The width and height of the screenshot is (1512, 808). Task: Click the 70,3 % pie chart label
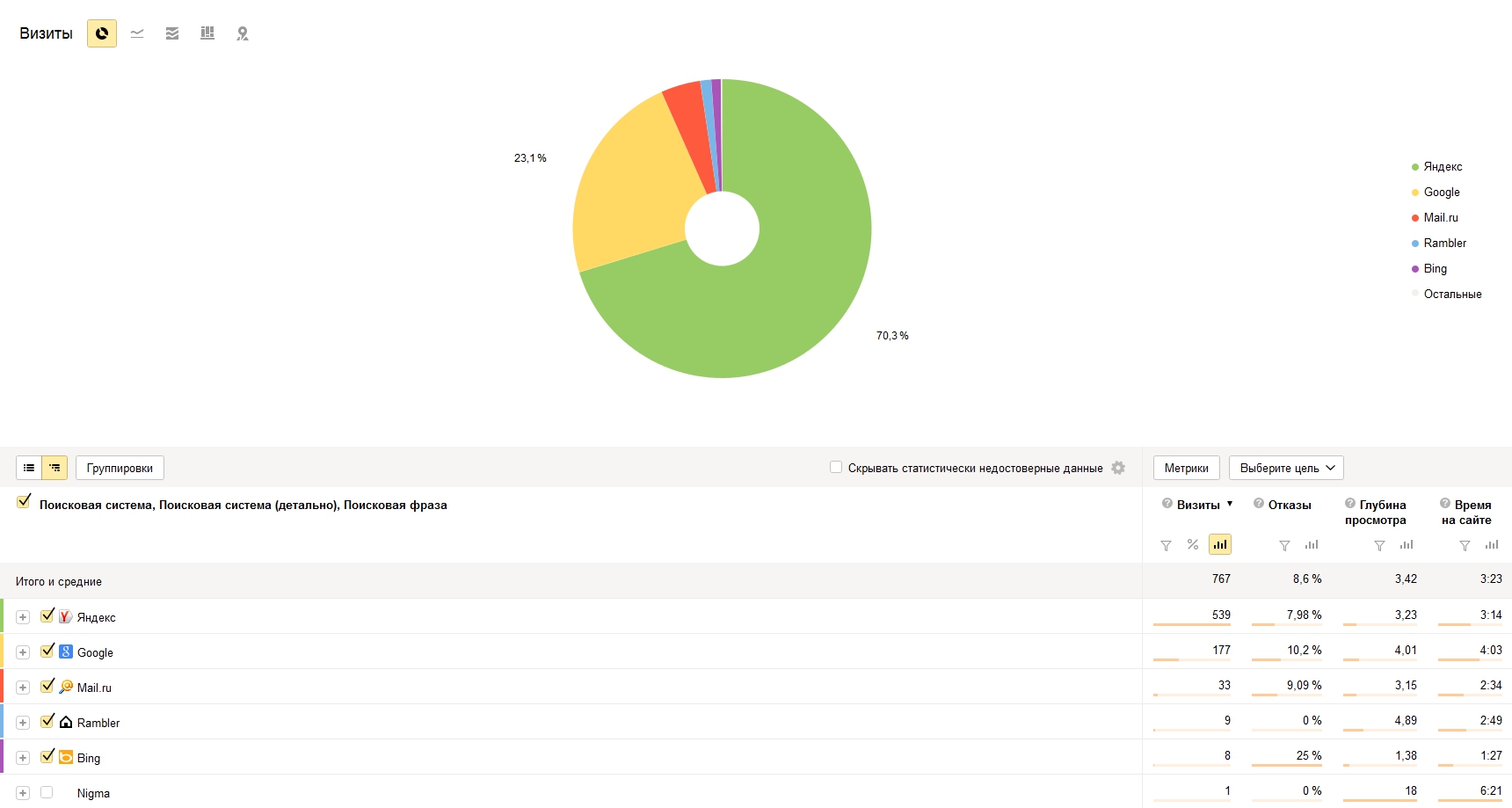coord(892,336)
